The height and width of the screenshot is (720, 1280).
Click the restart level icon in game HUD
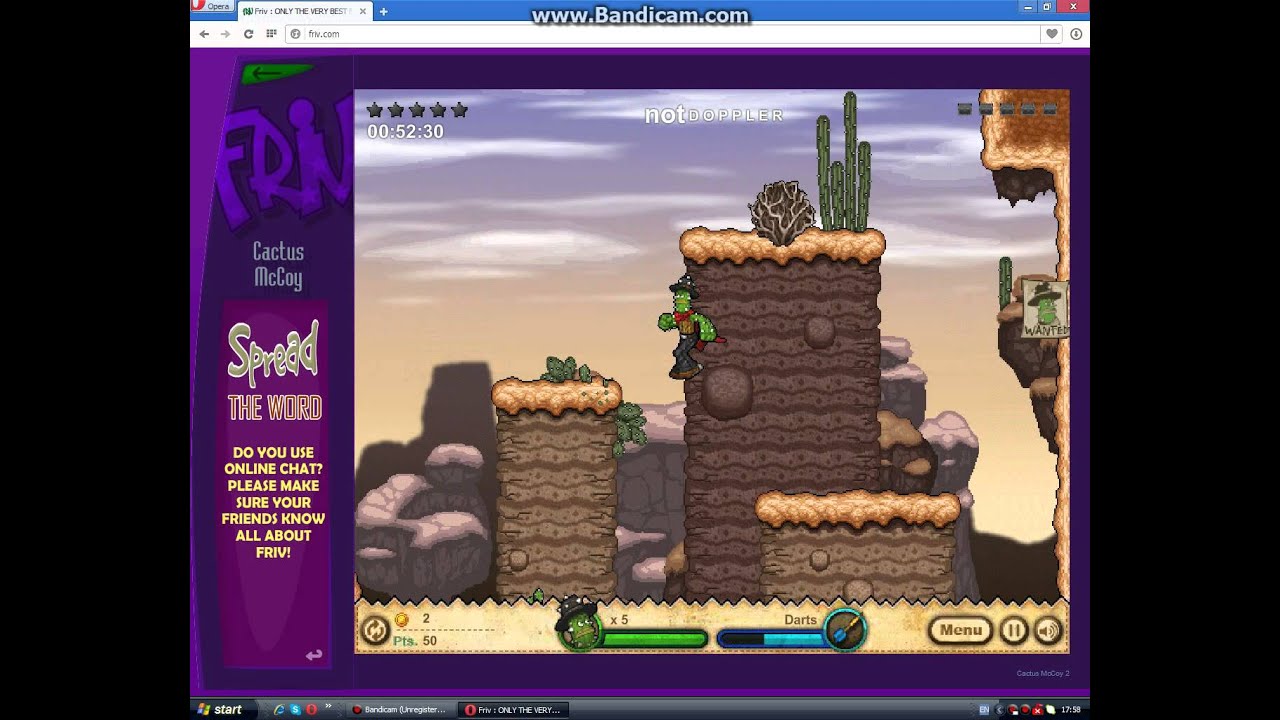coord(375,630)
